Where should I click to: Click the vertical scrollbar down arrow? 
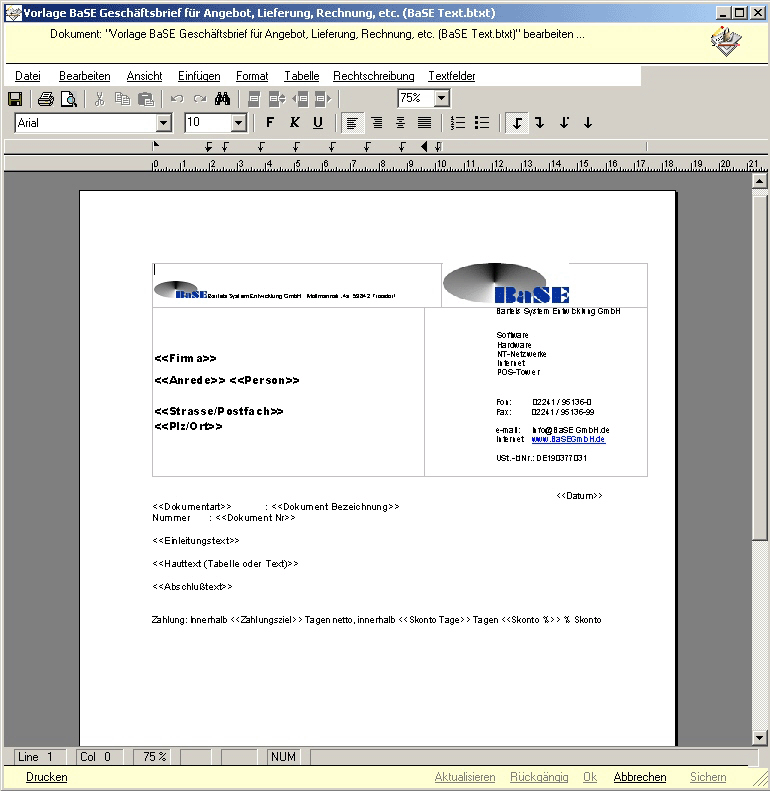(759, 738)
